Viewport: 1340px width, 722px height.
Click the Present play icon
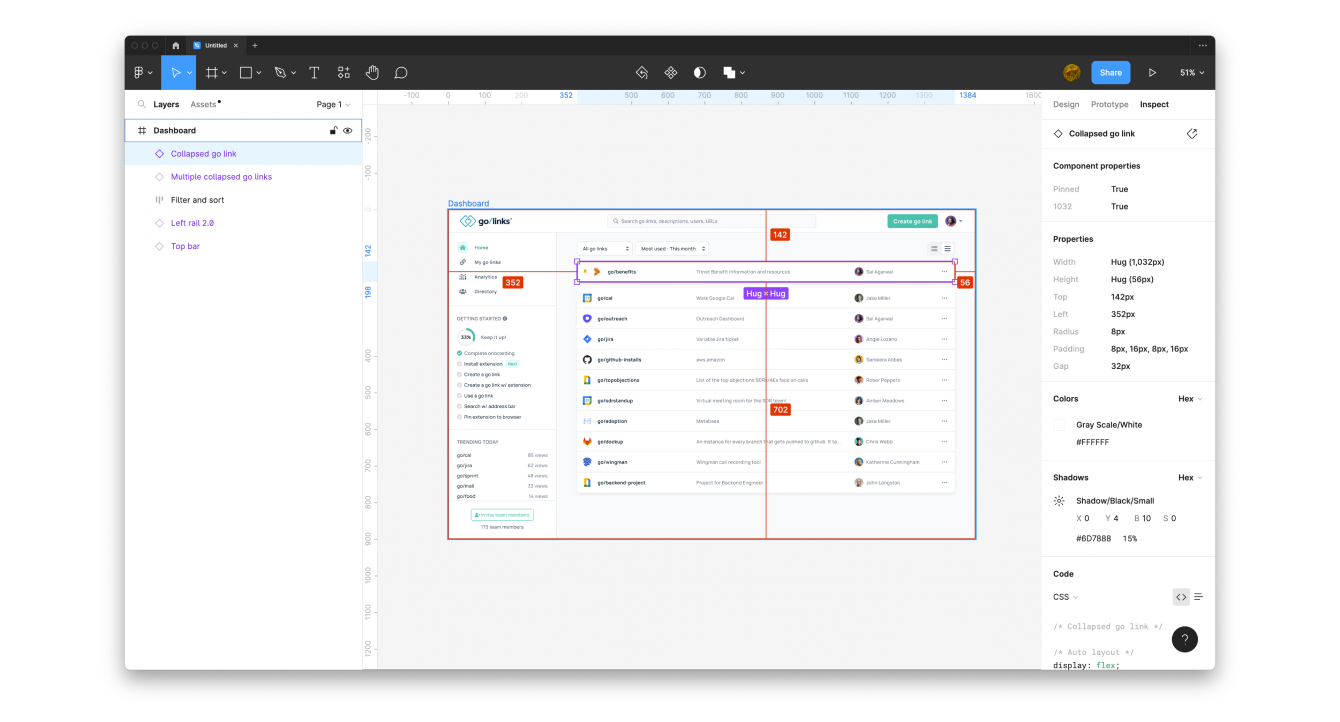[x=1152, y=72]
